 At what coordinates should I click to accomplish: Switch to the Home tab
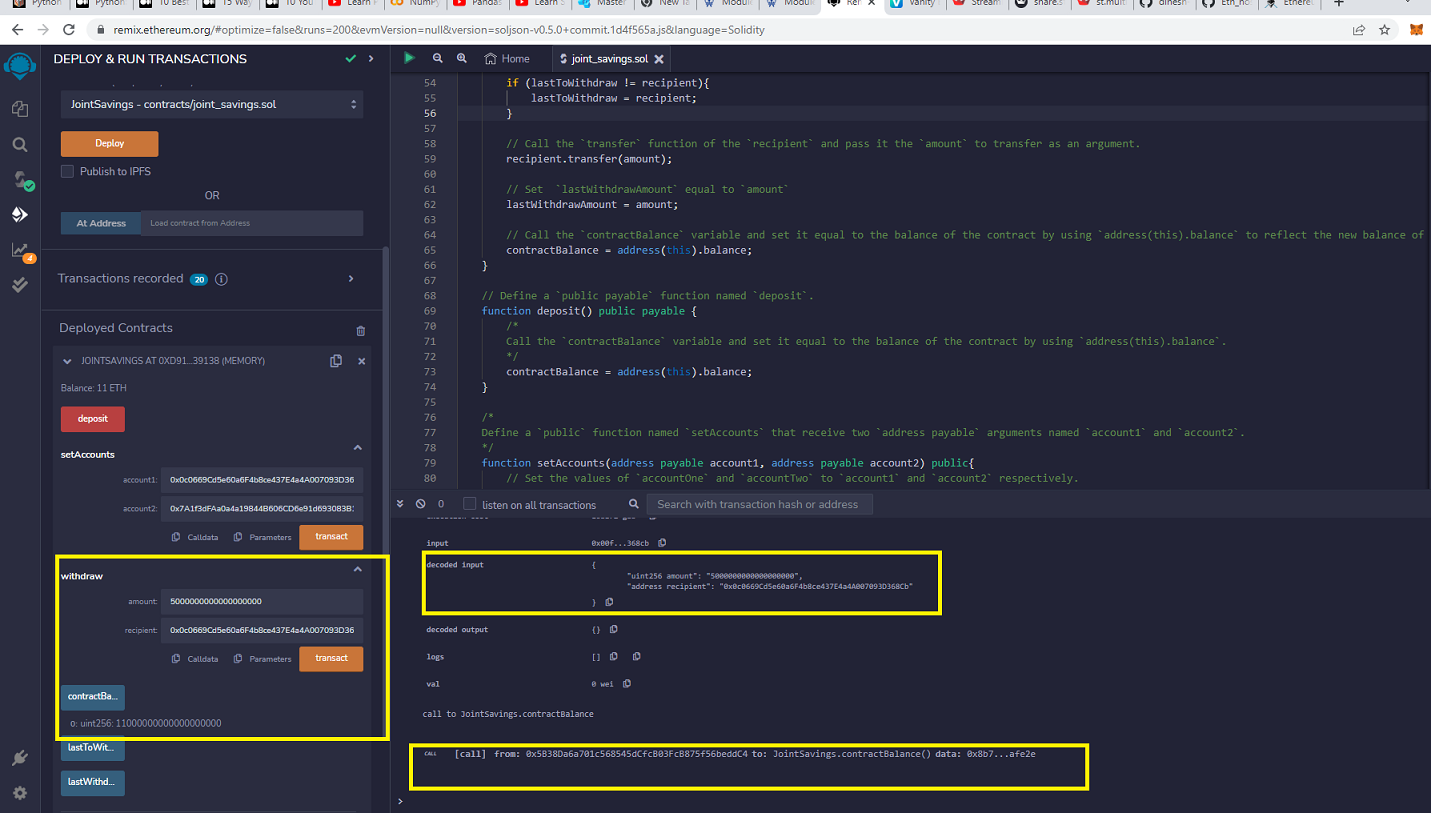click(x=506, y=59)
